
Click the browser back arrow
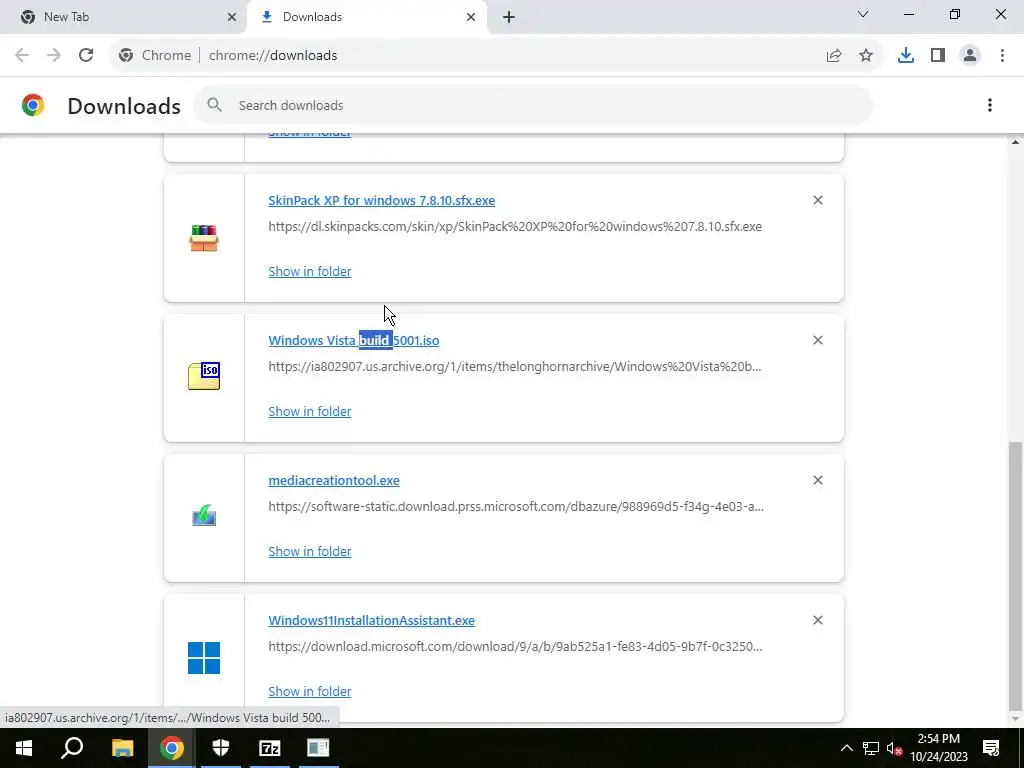click(x=22, y=56)
